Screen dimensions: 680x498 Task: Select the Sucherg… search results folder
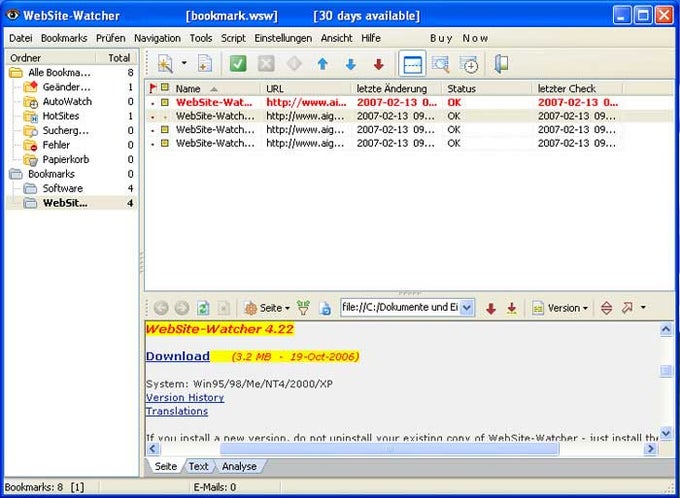[x=65, y=131]
